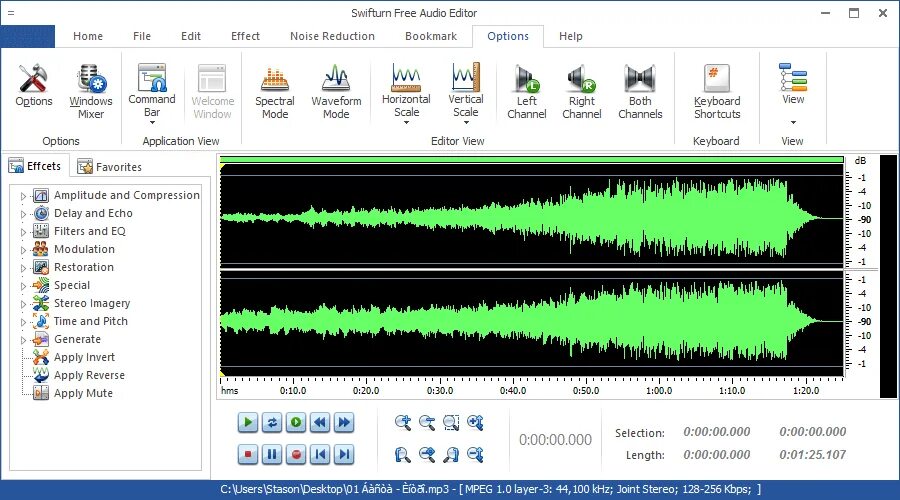The height and width of the screenshot is (500, 900).
Task: Expand Filters and EQ category
Action: tap(24, 232)
